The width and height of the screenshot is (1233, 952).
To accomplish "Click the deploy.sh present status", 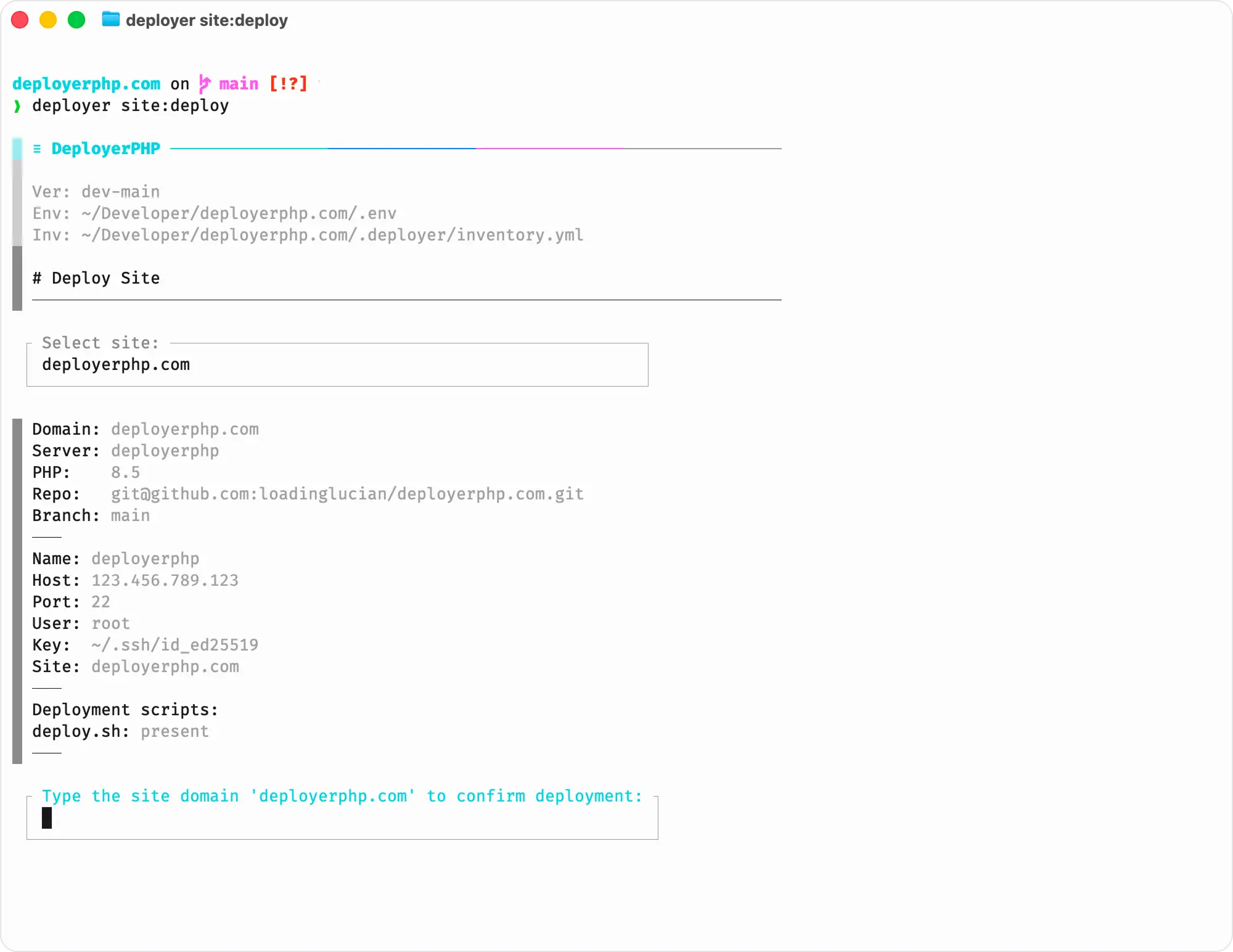I will [x=174, y=731].
